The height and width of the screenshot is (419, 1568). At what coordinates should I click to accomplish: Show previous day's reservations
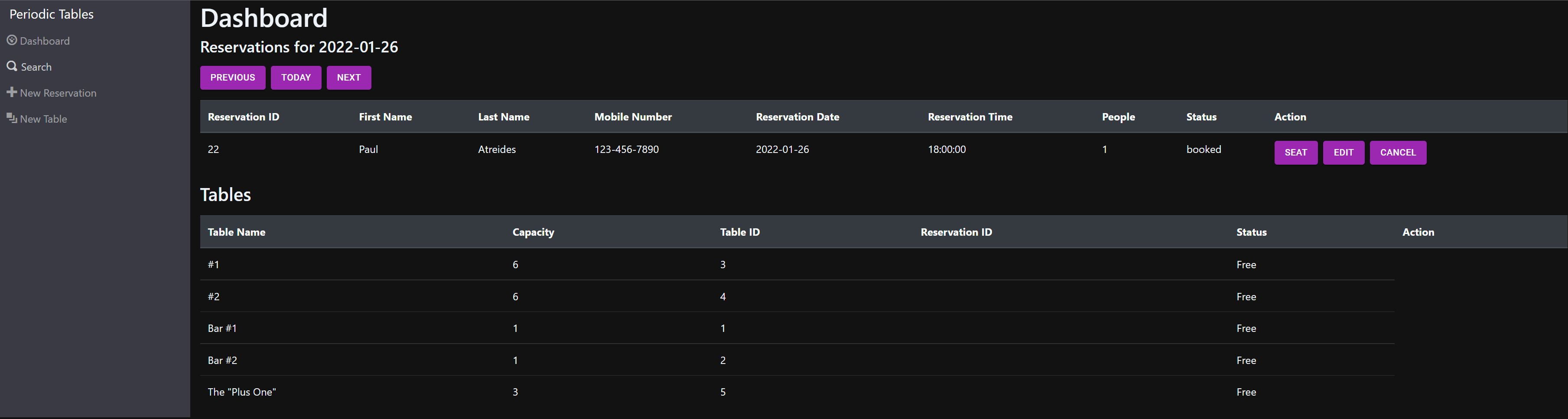[233, 78]
